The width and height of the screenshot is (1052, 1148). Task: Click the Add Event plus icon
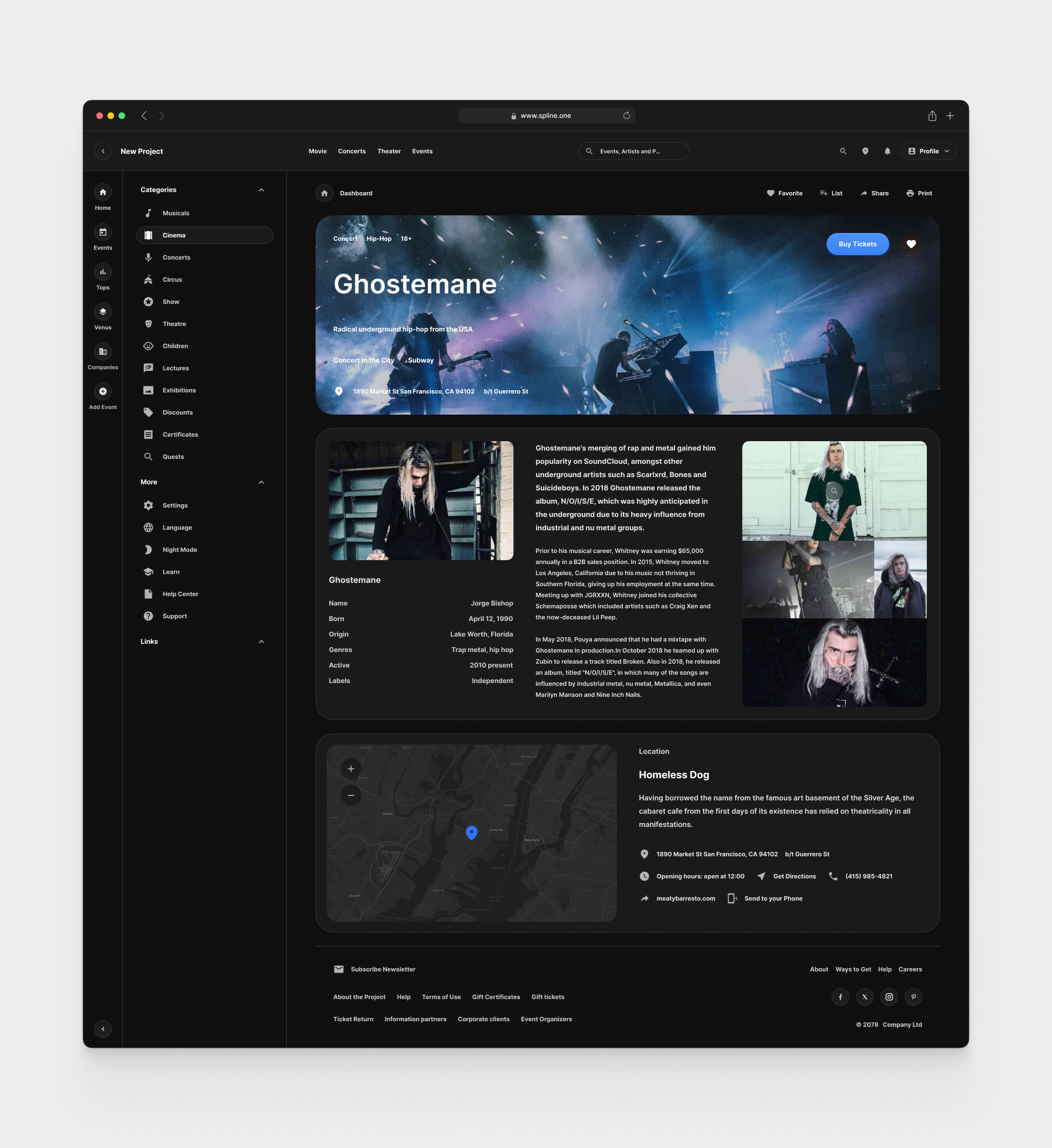(102, 392)
